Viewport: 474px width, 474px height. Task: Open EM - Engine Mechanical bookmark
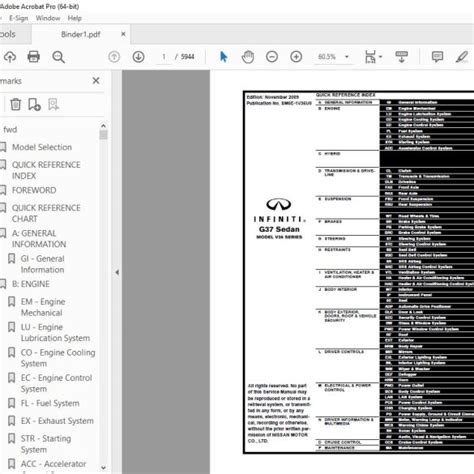(x=43, y=307)
